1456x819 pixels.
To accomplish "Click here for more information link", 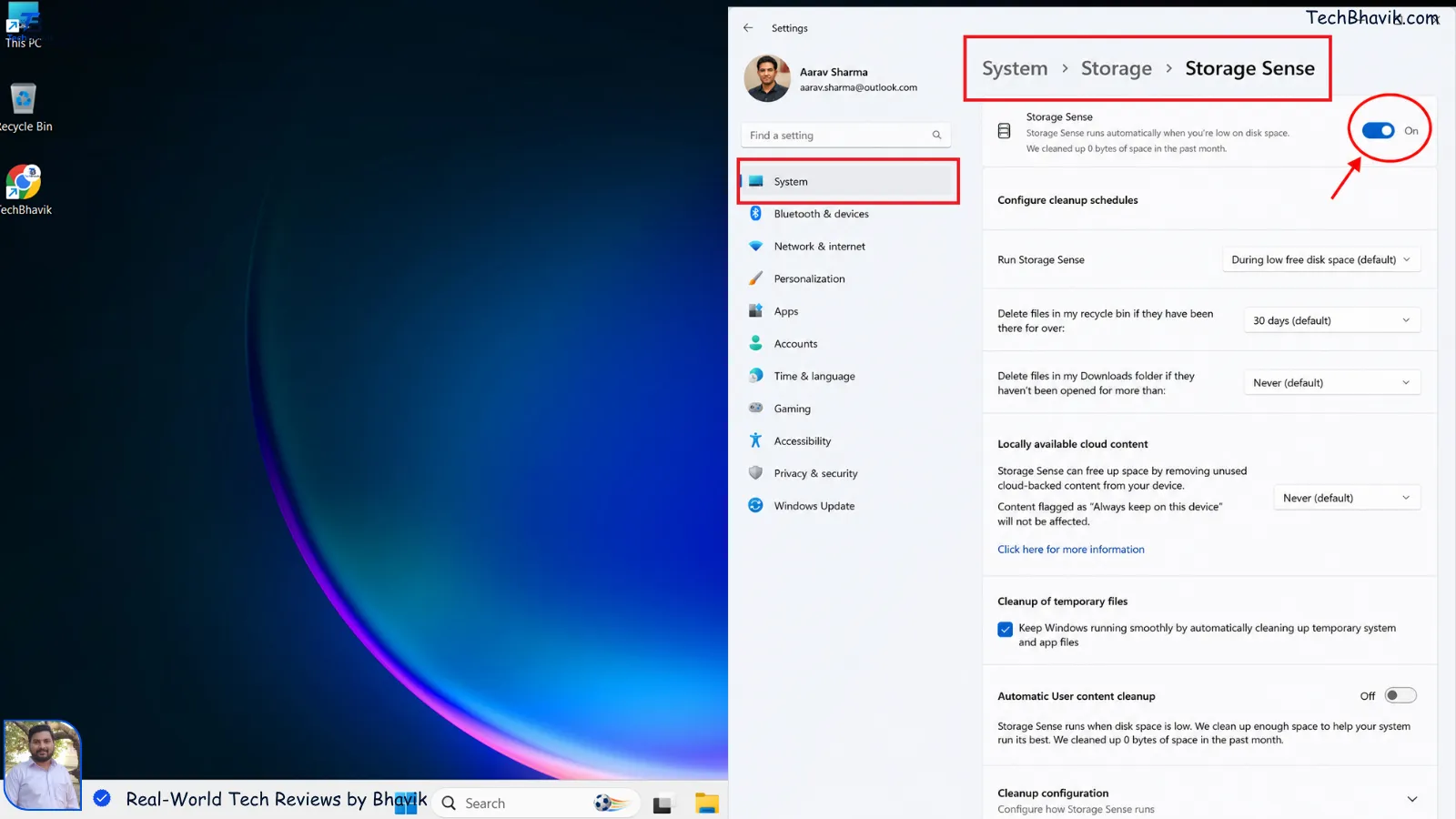I will [1071, 550].
